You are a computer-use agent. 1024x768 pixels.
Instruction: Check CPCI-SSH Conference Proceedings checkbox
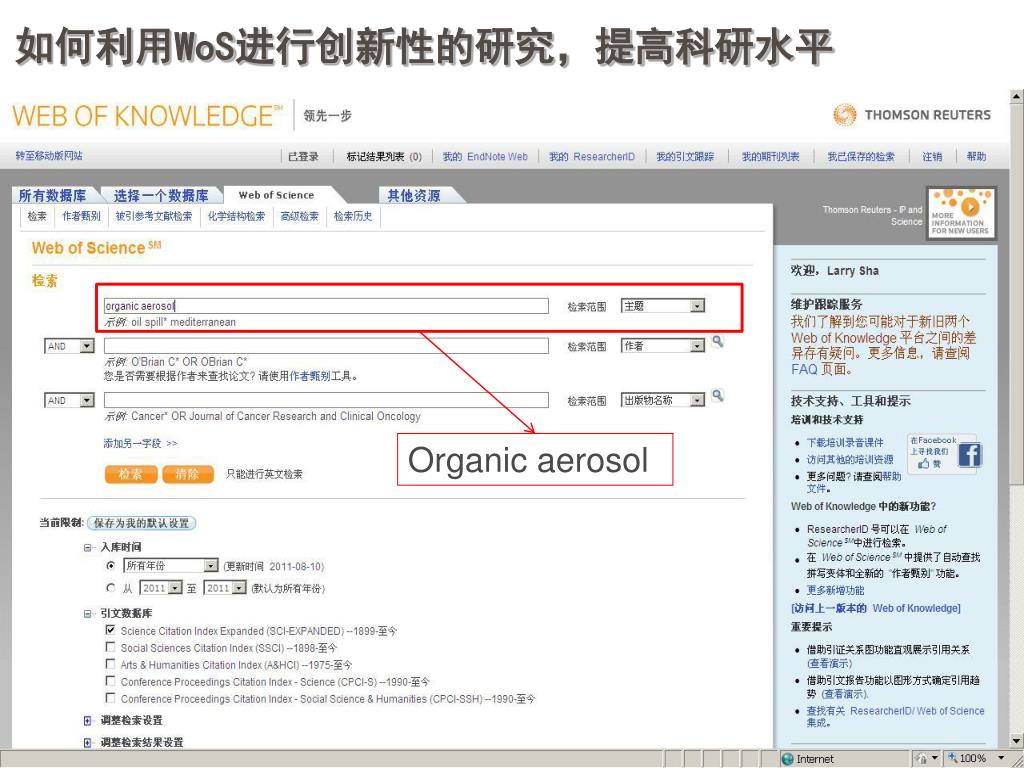110,698
